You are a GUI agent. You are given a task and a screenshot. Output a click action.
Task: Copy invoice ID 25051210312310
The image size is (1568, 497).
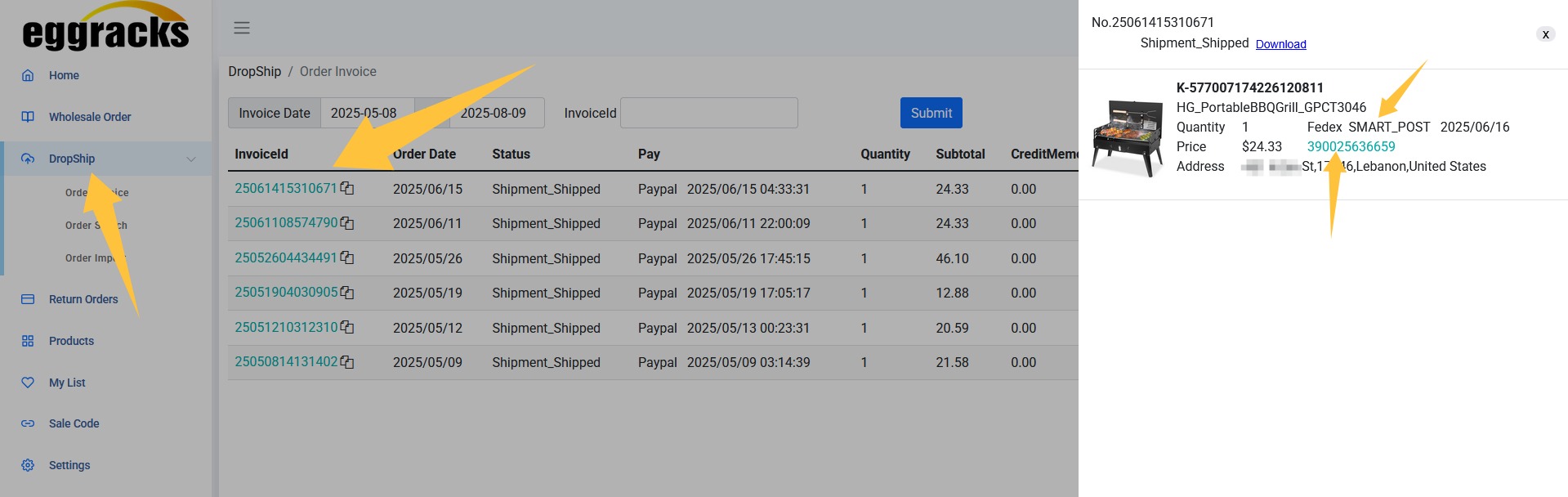(347, 328)
